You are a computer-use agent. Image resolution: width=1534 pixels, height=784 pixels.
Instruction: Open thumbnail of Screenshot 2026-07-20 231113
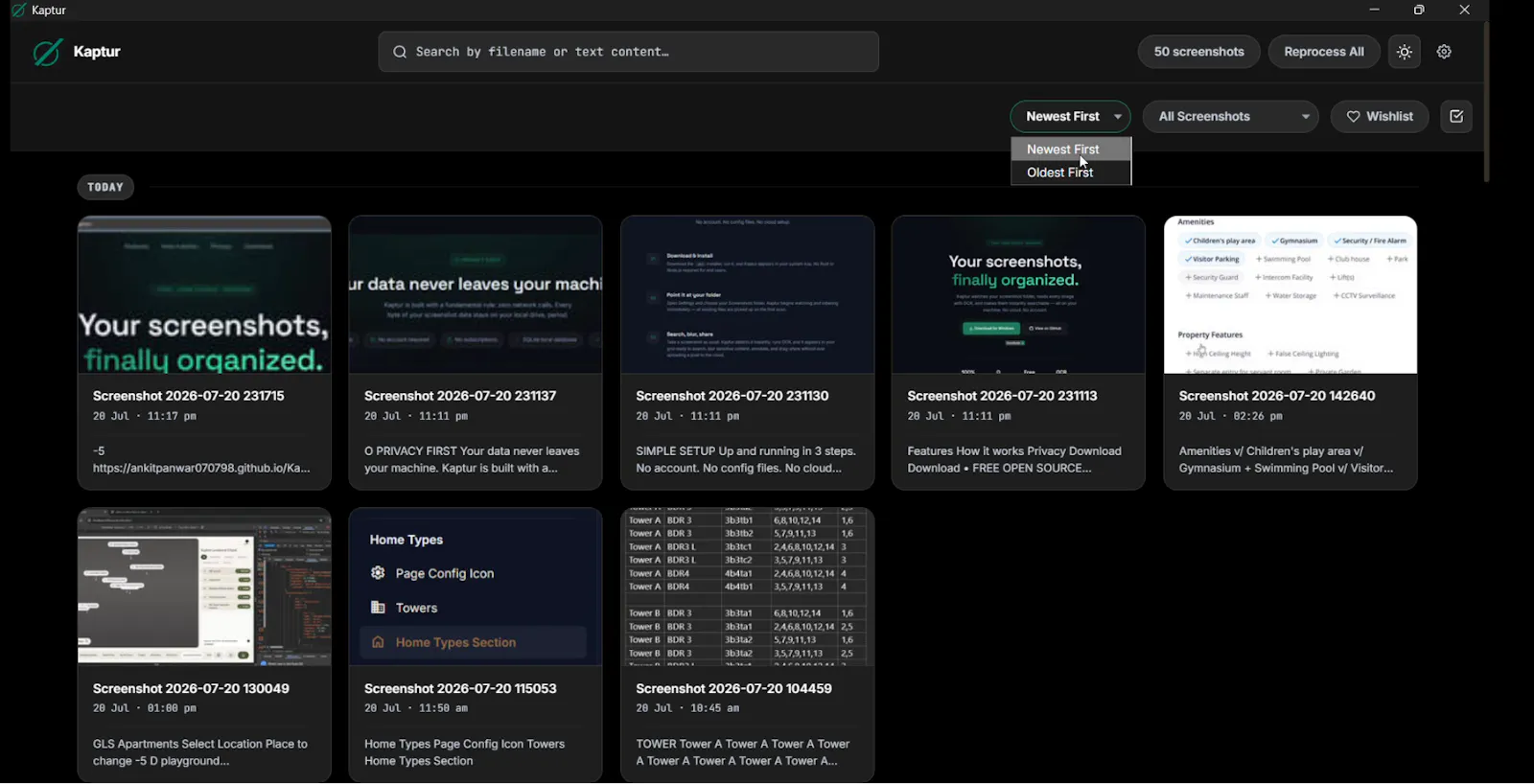1018,294
